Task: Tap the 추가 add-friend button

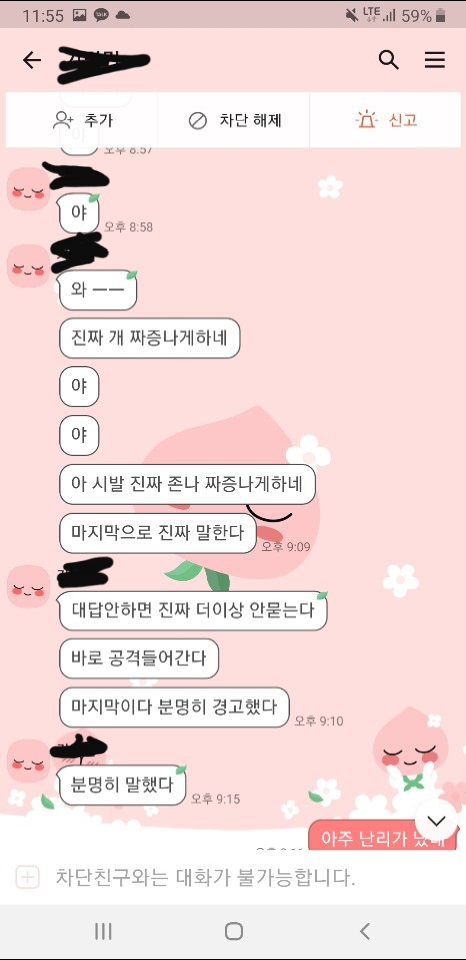Action: pyautogui.click(x=82, y=120)
